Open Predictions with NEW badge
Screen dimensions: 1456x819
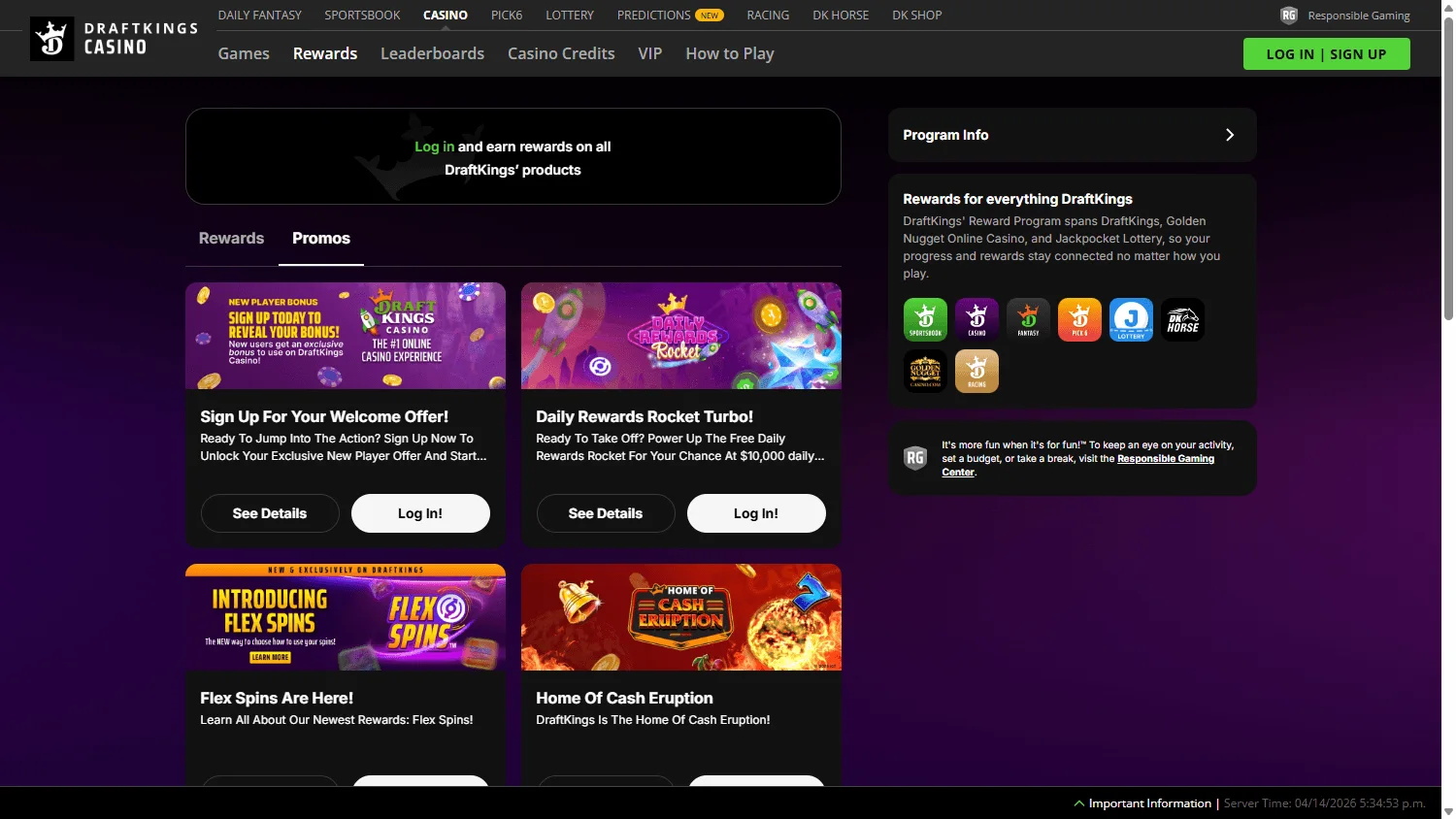671,16
